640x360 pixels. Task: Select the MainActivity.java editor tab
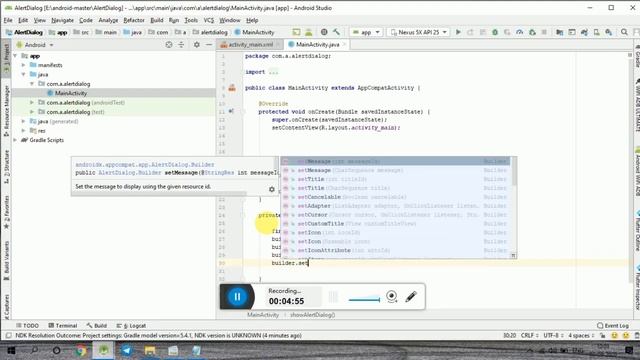(317, 44)
